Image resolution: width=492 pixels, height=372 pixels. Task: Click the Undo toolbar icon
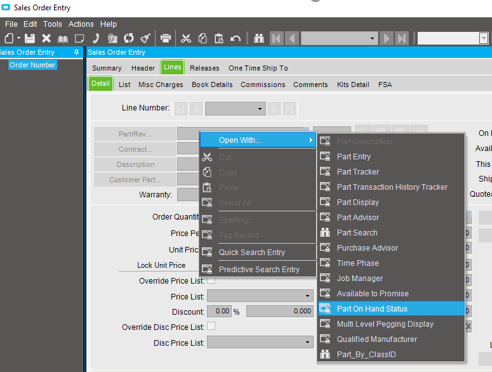point(235,39)
